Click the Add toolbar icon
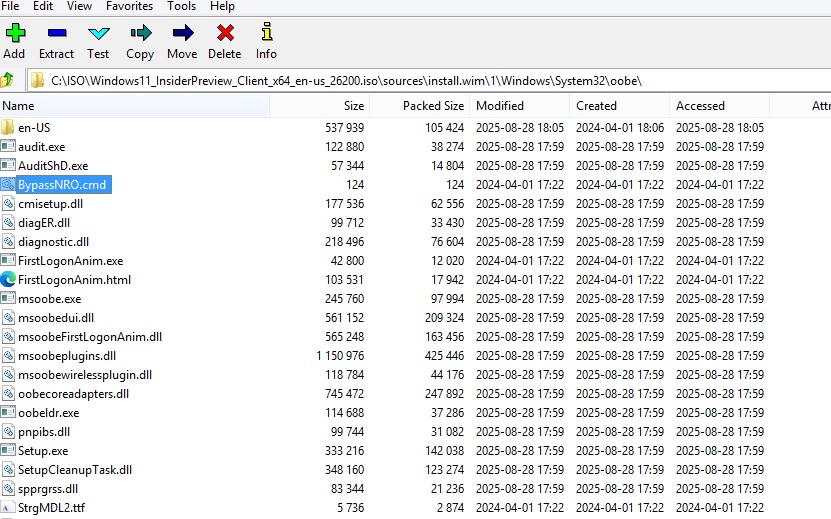This screenshot has width=831, height=519. click(x=15, y=33)
